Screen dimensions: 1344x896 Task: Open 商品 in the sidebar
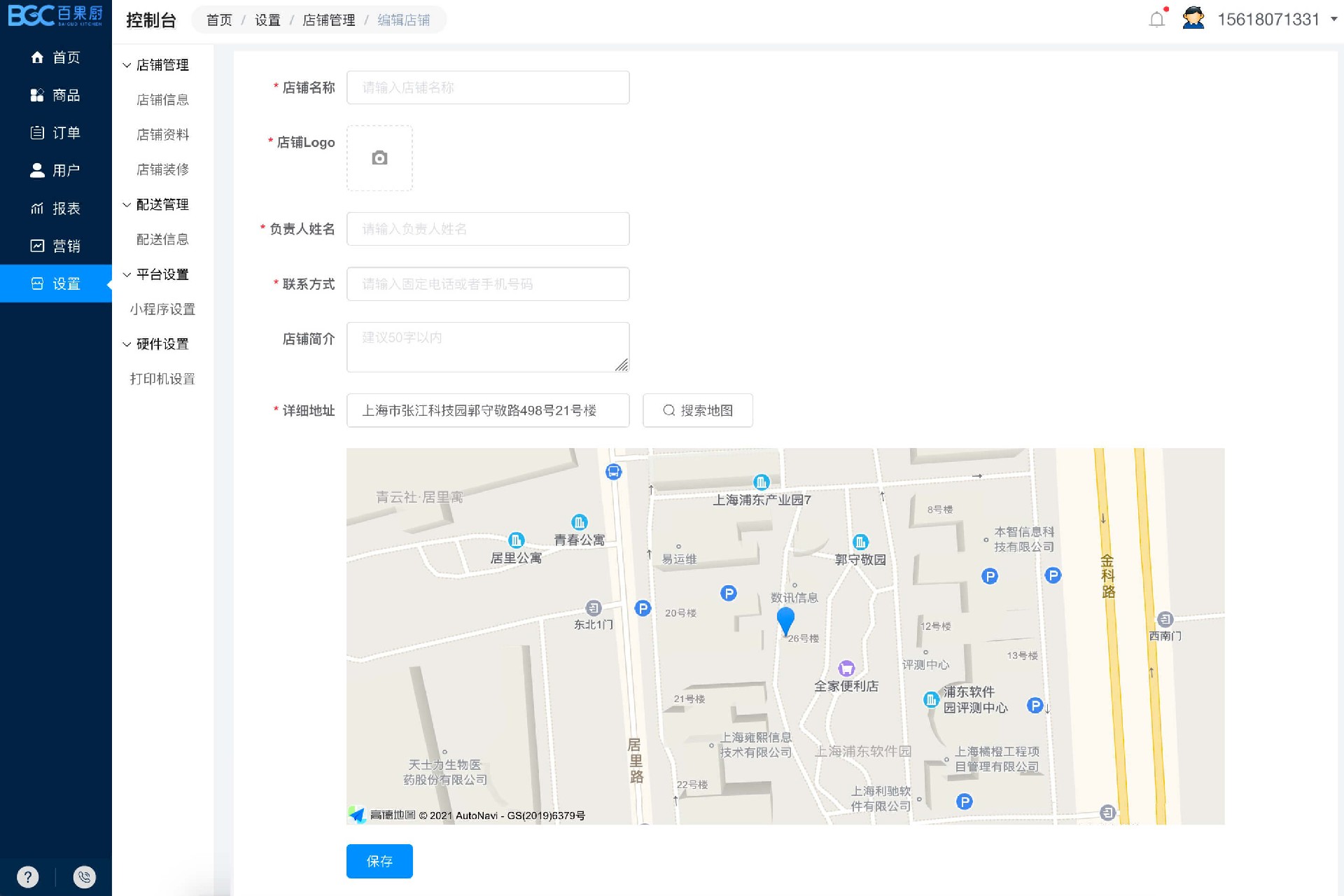pyautogui.click(x=56, y=95)
